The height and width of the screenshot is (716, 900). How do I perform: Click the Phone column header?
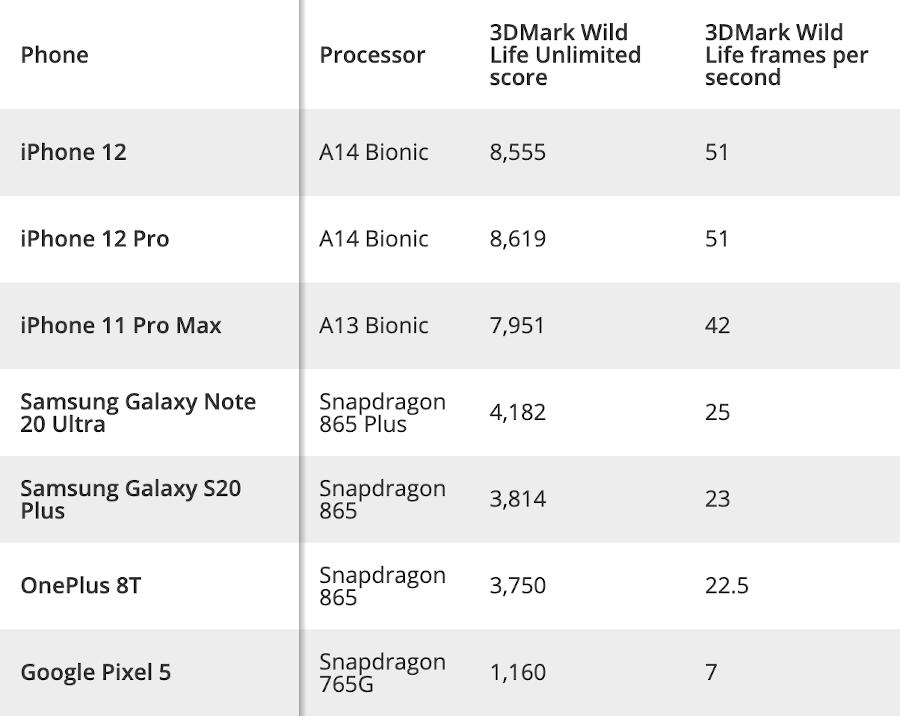tap(54, 55)
